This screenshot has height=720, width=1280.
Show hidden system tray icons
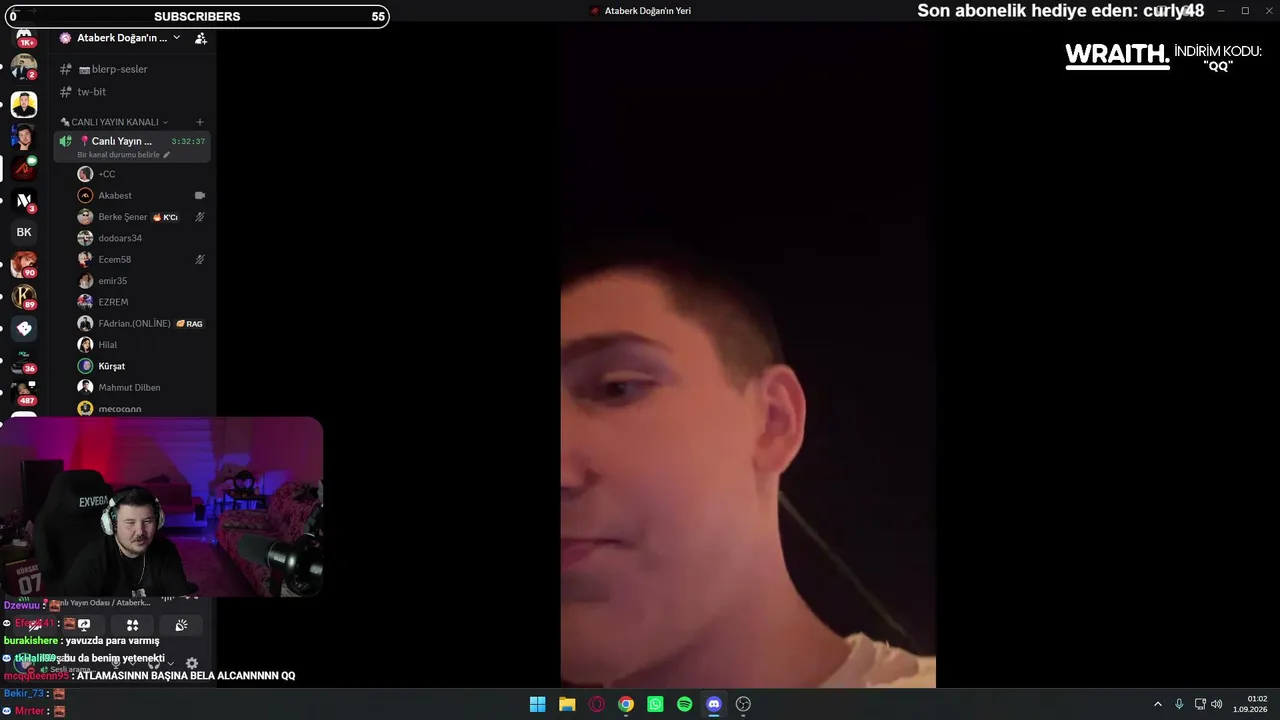tap(1158, 704)
